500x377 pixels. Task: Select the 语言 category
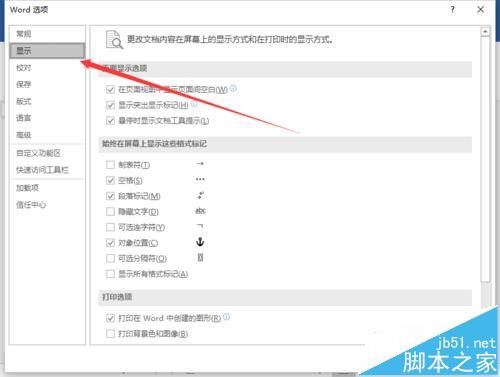47,118
